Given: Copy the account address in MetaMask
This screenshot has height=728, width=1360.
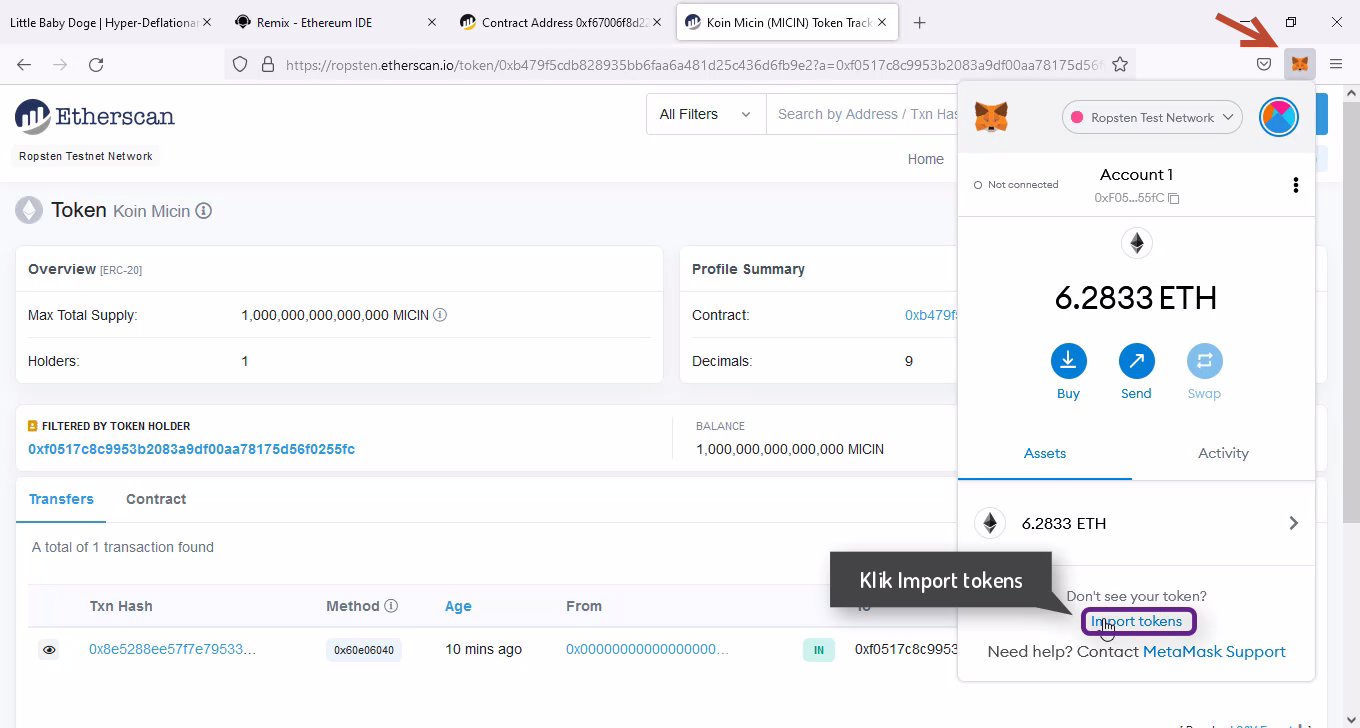Looking at the screenshot, I should [1174, 199].
